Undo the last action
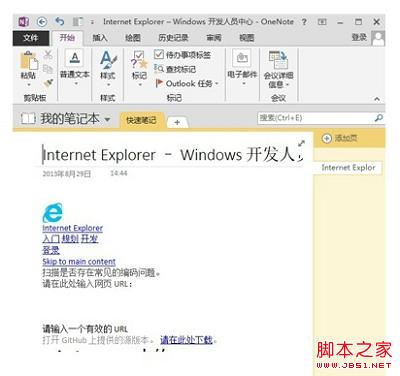The image size is (400, 376). point(60,22)
